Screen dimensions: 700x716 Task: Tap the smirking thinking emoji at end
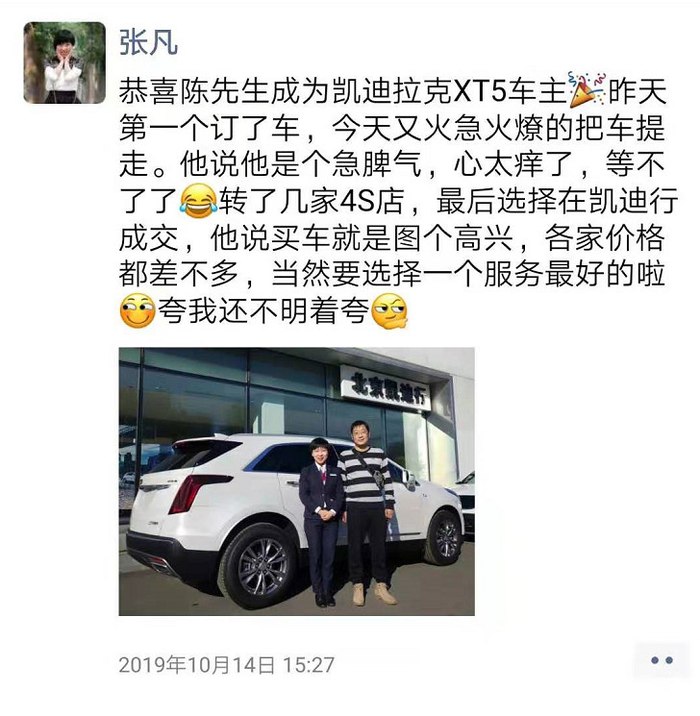pos(389,311)
